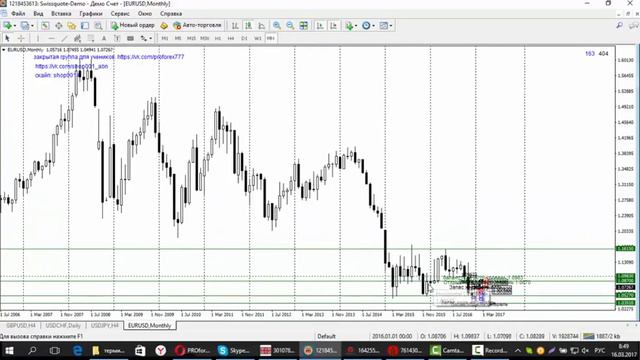This screenshot has height=360, width=640.
Task: Open the Periods clock icon
Action: coord(366,26)
